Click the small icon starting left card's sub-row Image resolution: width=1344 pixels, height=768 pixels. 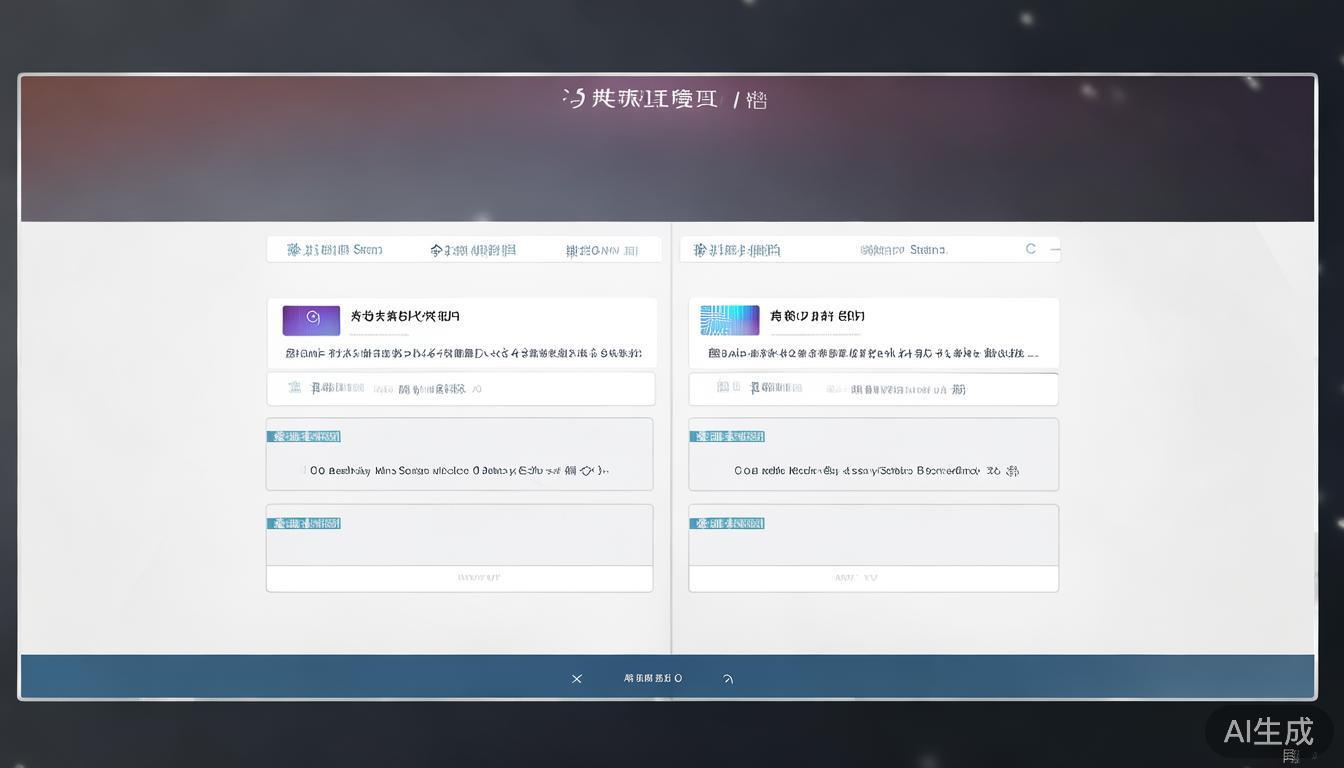[x=295, y=388]
